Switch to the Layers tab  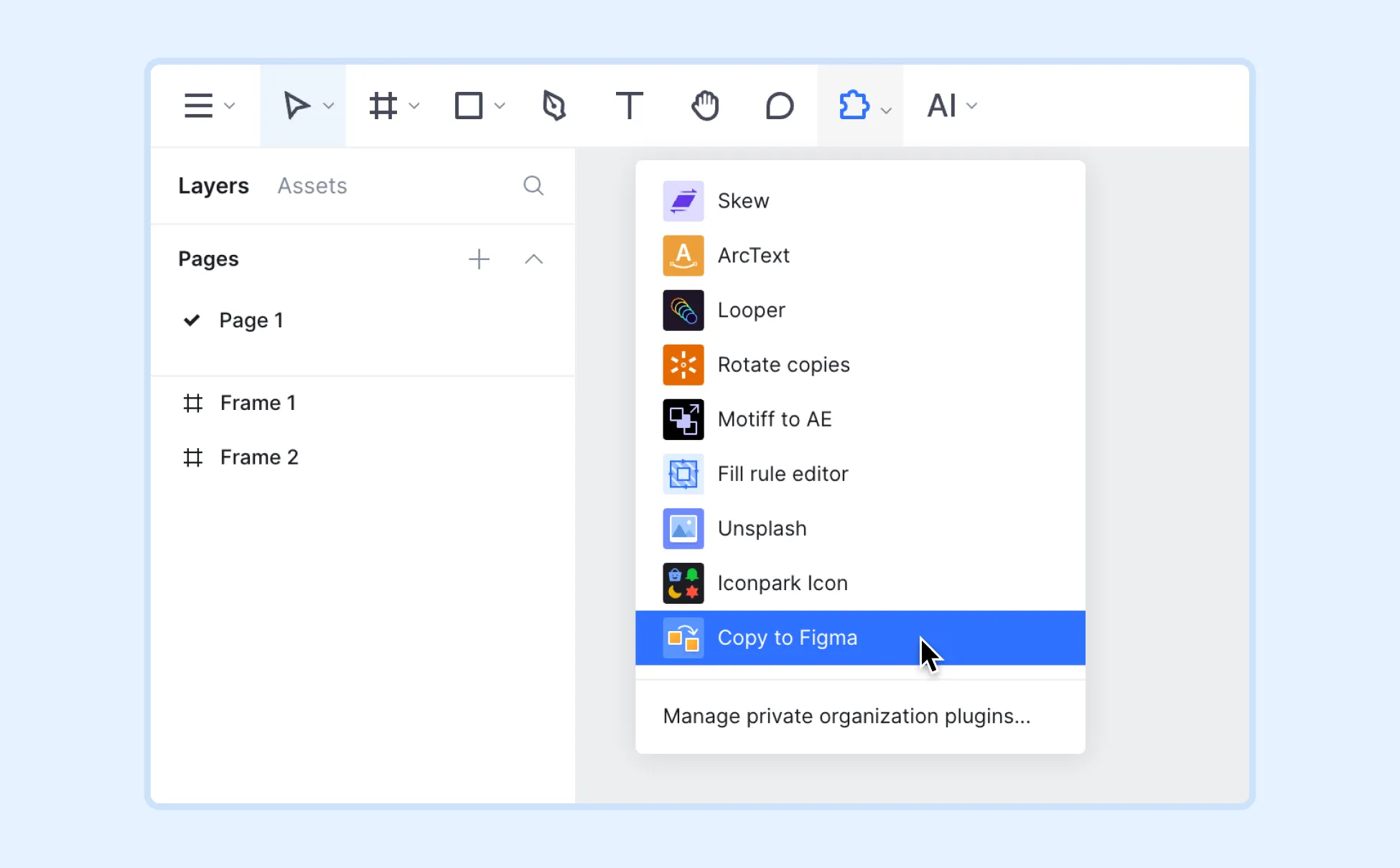tap(213, 186)
